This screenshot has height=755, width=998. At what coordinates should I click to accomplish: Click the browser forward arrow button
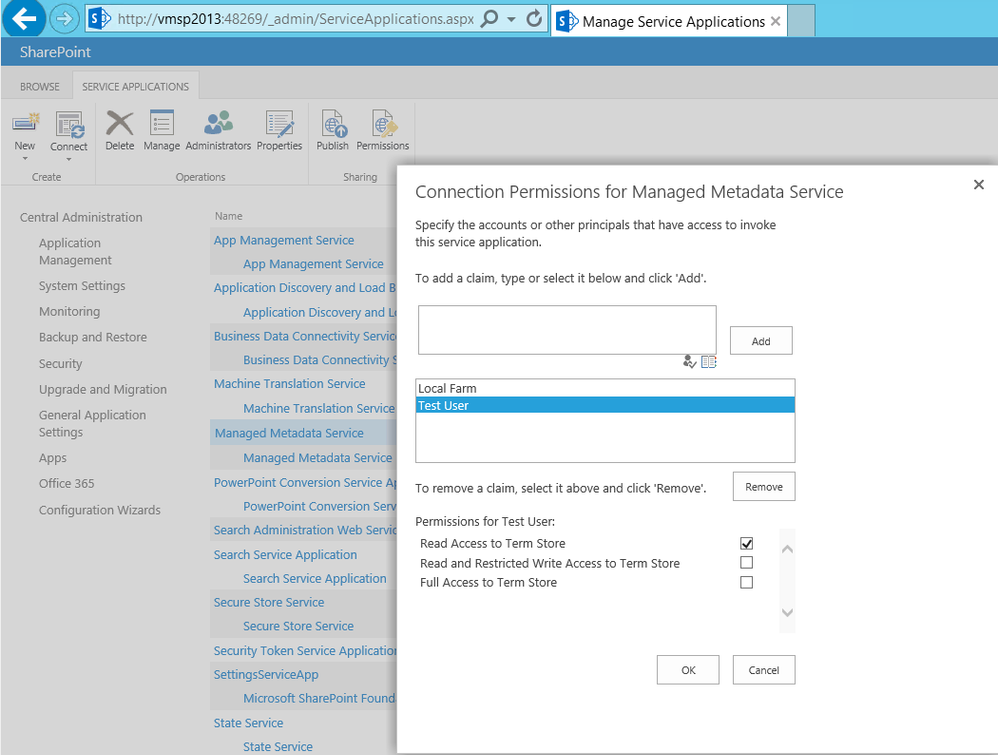(64, 18)
